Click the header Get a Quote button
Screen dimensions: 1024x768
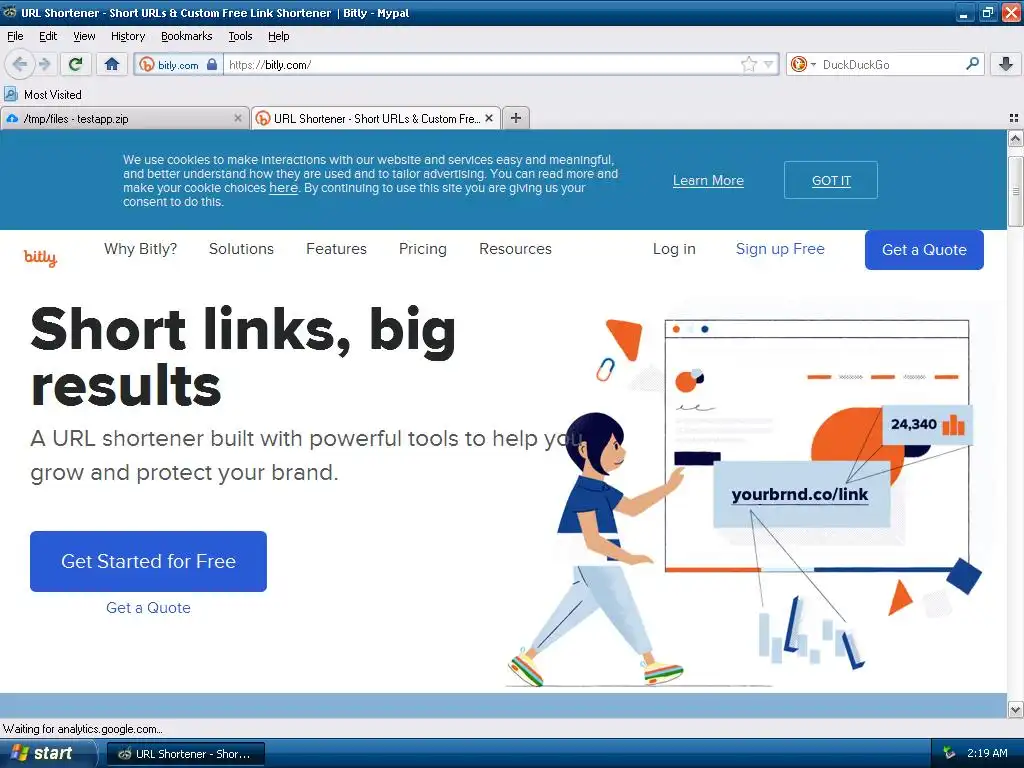pyautogui.click(x=924, y=249)
